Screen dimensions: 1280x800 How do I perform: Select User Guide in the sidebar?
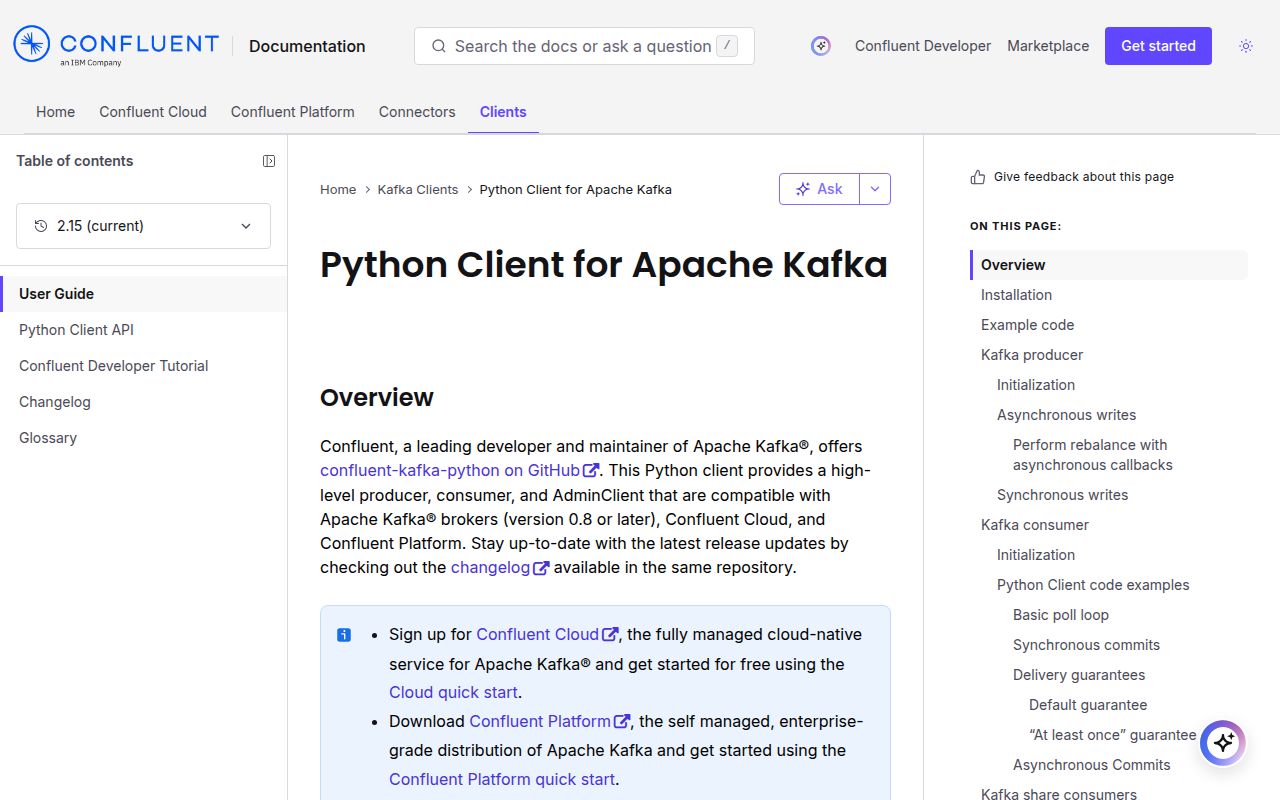[x=143, y=294]
